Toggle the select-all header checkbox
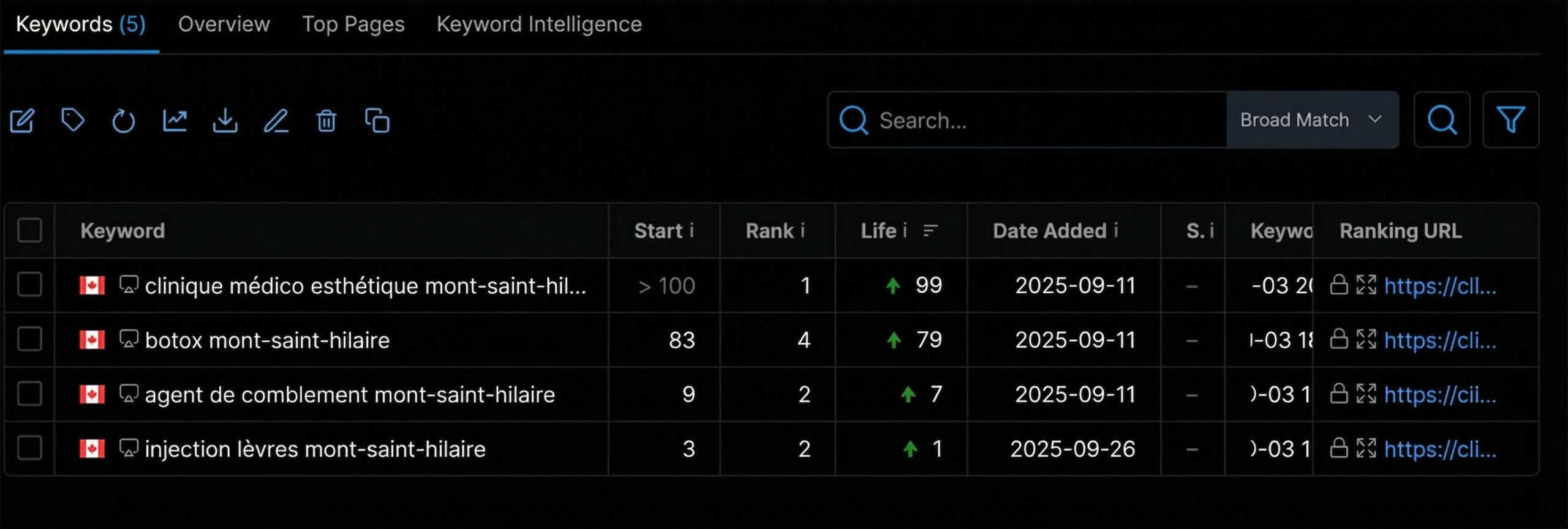 29,231
